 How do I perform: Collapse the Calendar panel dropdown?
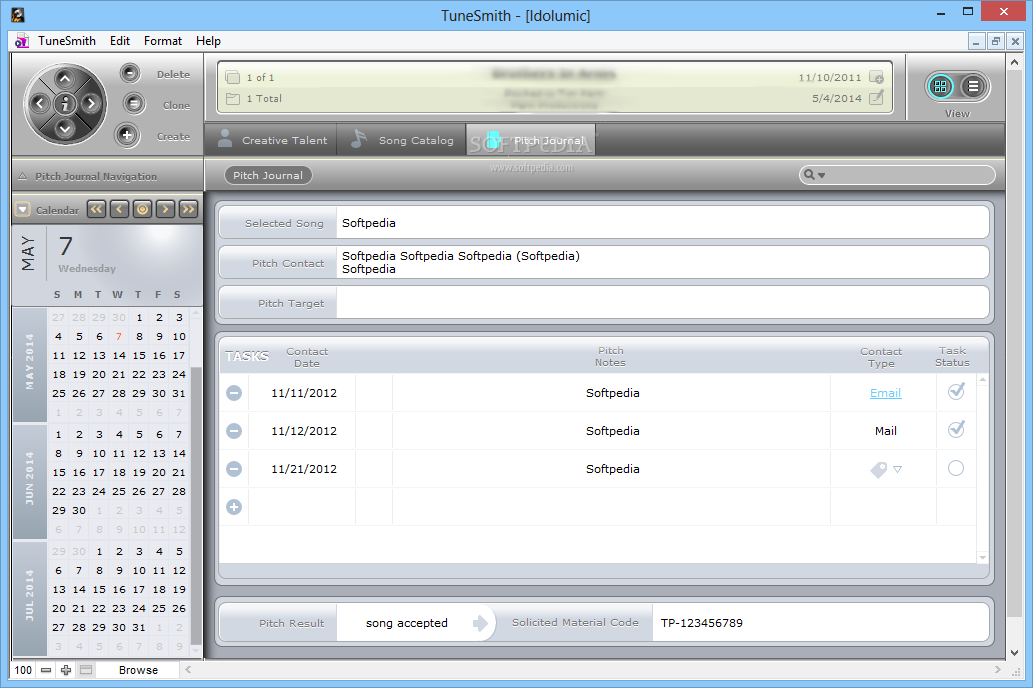coord(23,210)
